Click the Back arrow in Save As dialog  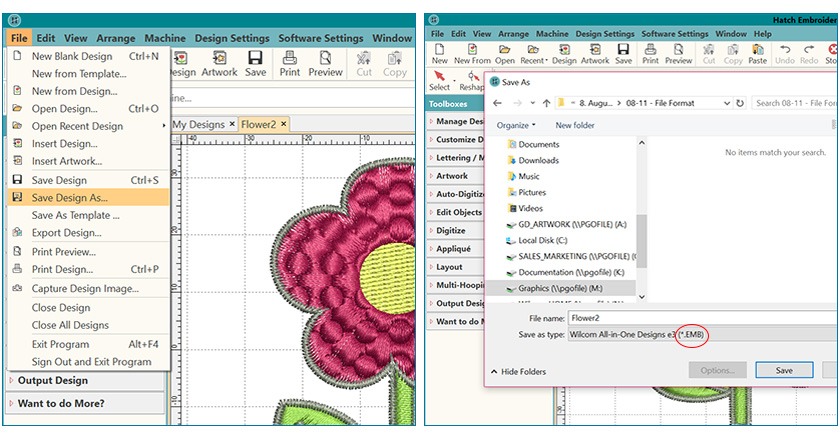[x=497, y=103]
